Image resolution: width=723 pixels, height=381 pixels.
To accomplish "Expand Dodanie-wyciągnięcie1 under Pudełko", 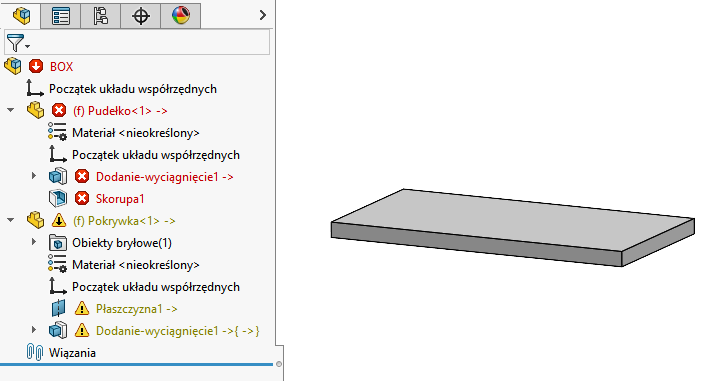I will 34,176.
